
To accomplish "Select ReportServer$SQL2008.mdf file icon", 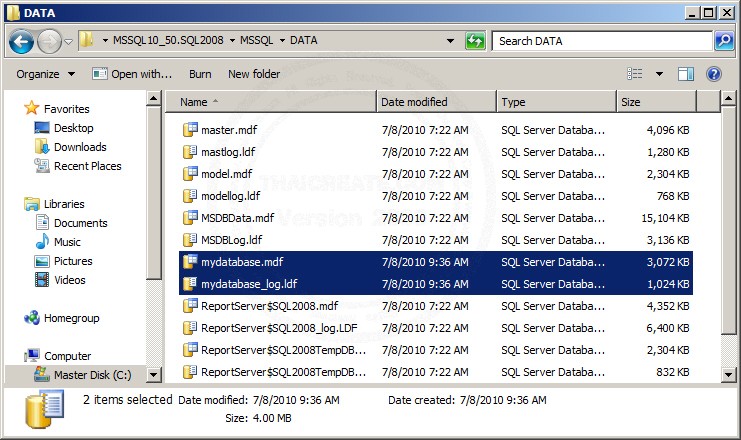I will (190, 306).
